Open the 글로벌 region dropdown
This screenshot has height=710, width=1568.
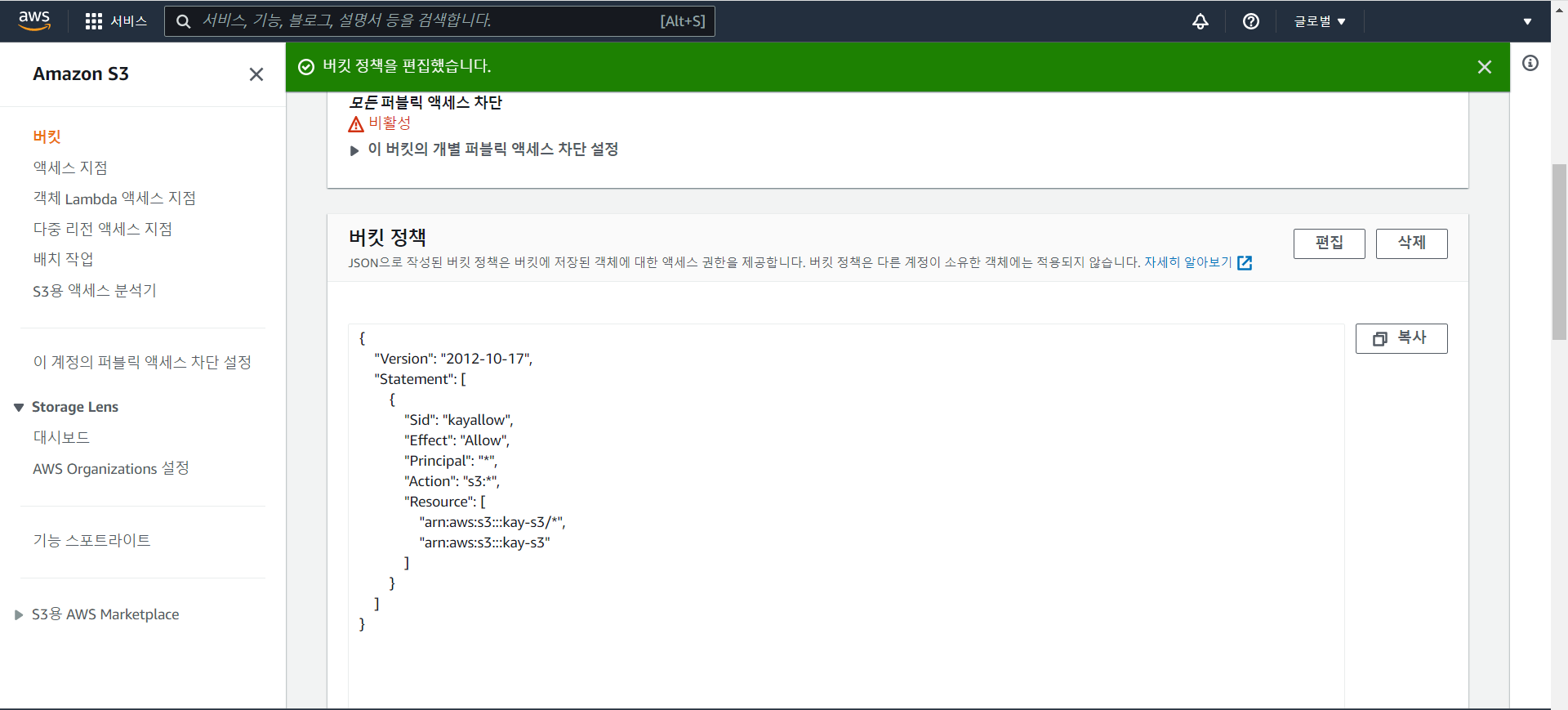(x=1319, y=21)
